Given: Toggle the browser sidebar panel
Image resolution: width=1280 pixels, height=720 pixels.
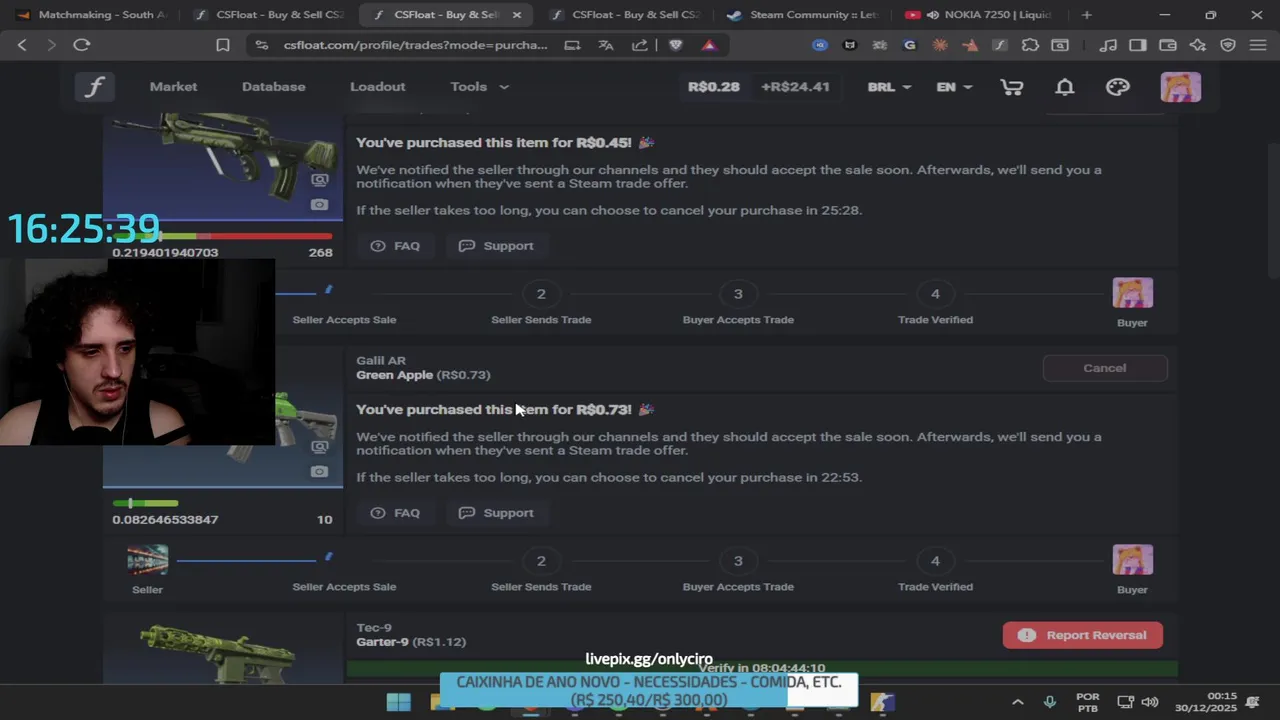Looking at the screenshot, I should click(1137, 45).
